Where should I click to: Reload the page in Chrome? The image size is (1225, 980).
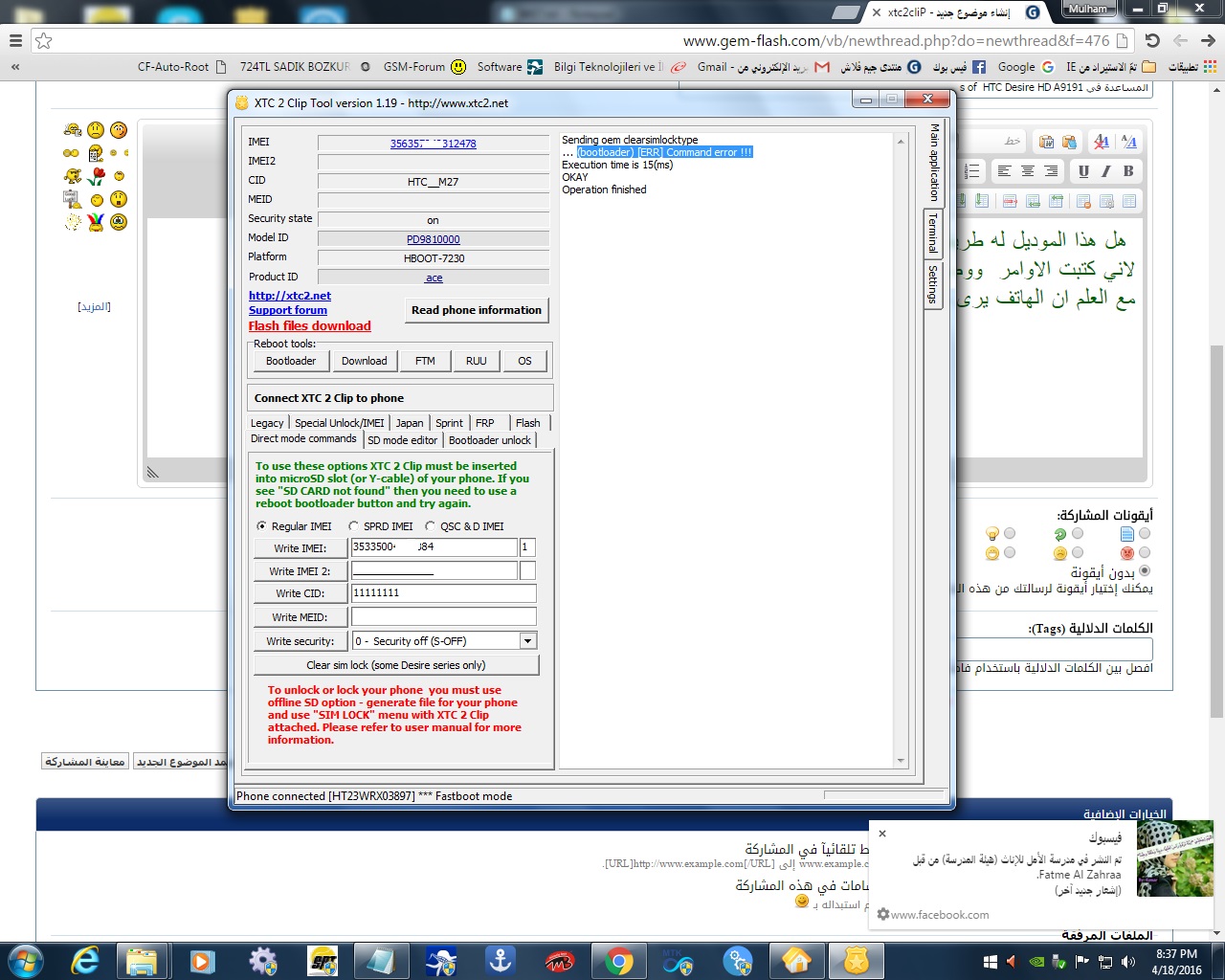1152,40
